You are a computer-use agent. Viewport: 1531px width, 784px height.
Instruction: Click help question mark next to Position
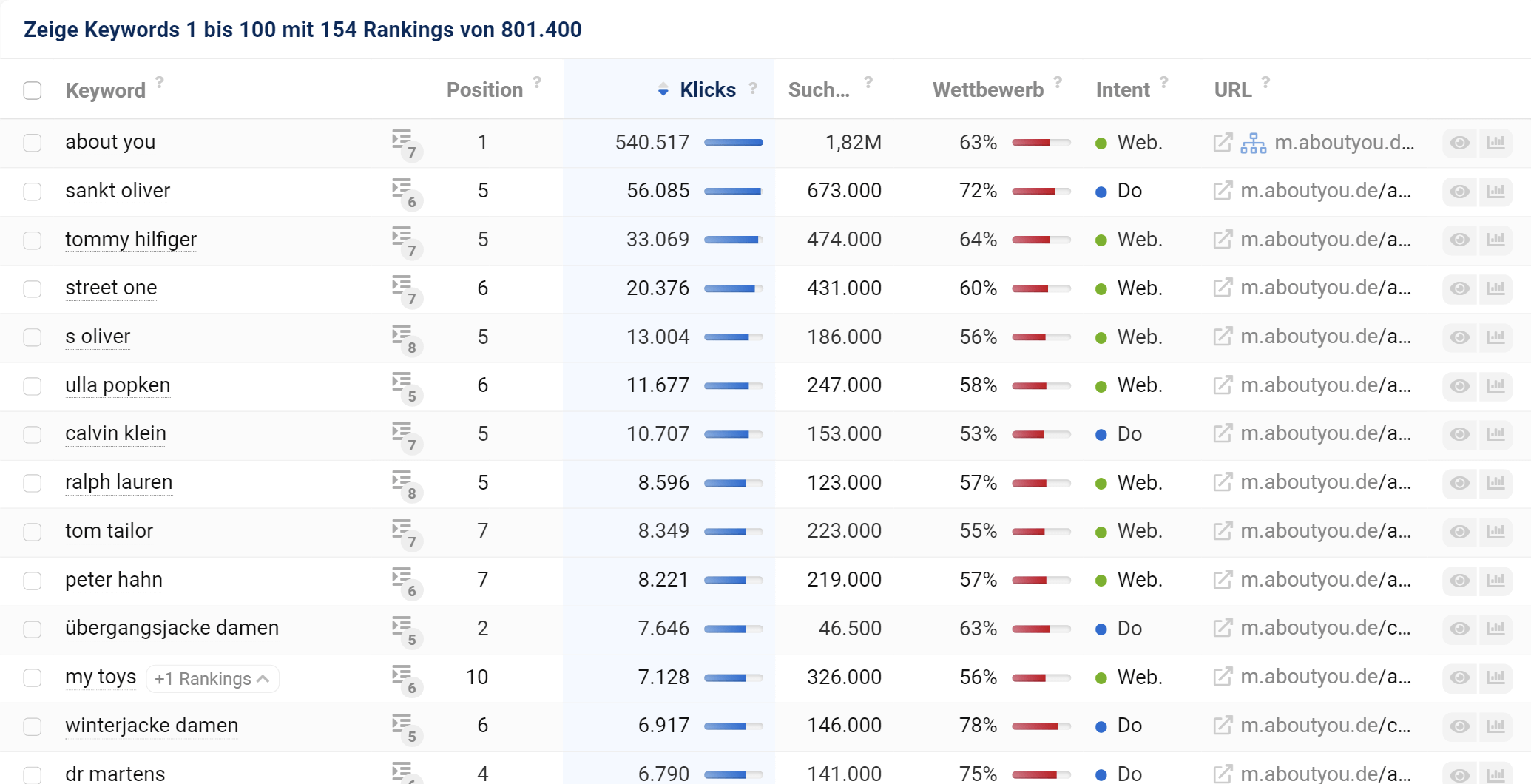(x=537, y=82)
